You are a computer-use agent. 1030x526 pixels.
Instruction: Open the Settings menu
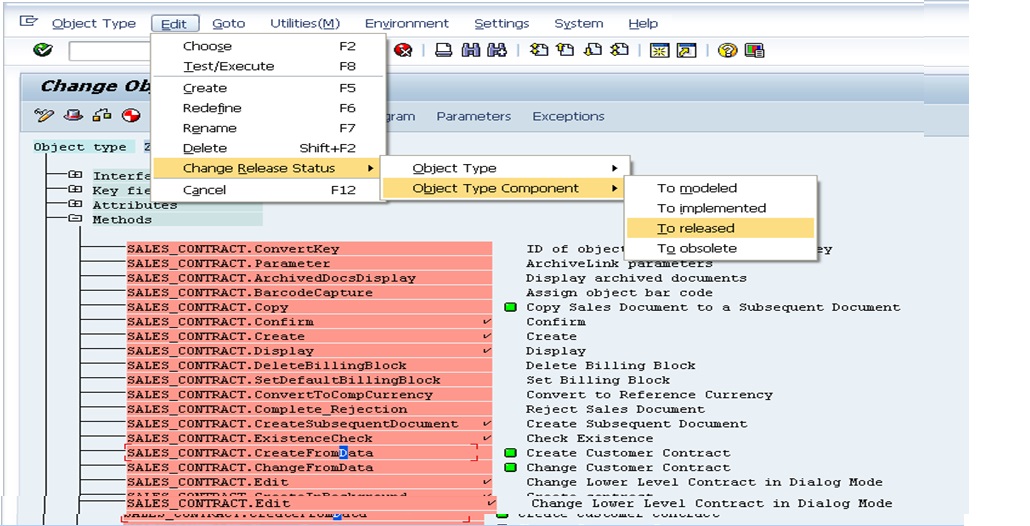point(502,24)
